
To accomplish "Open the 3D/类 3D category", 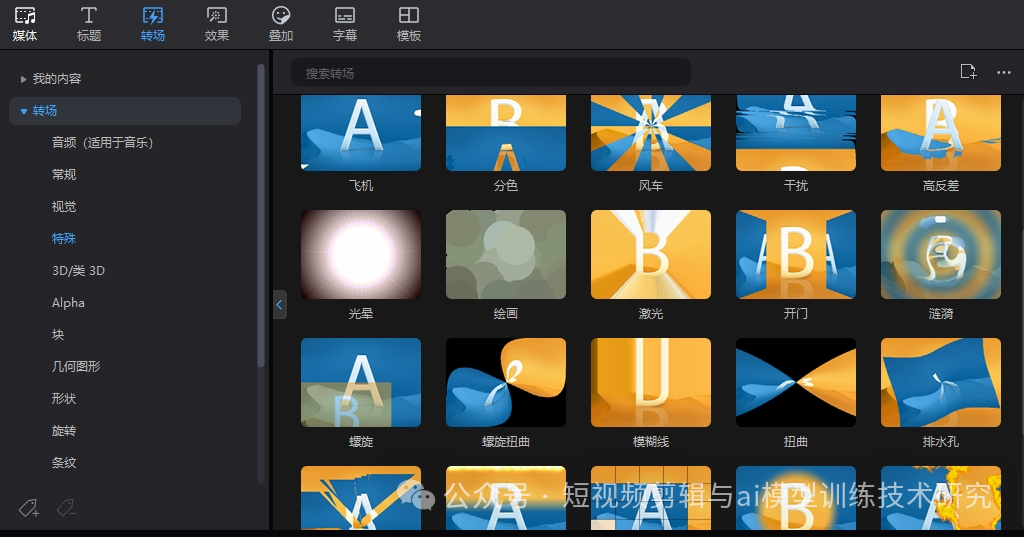I will [78, 270].
